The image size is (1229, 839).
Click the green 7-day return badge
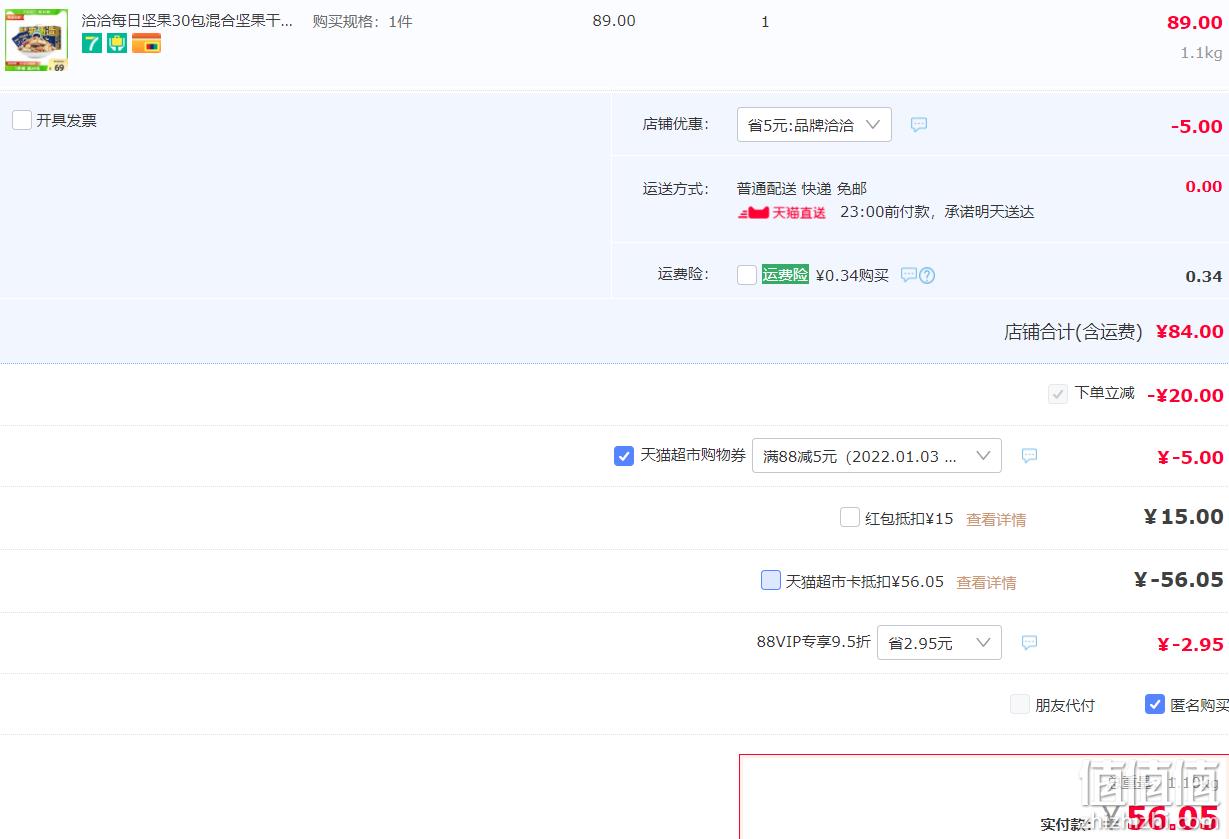tap(92, 43)
